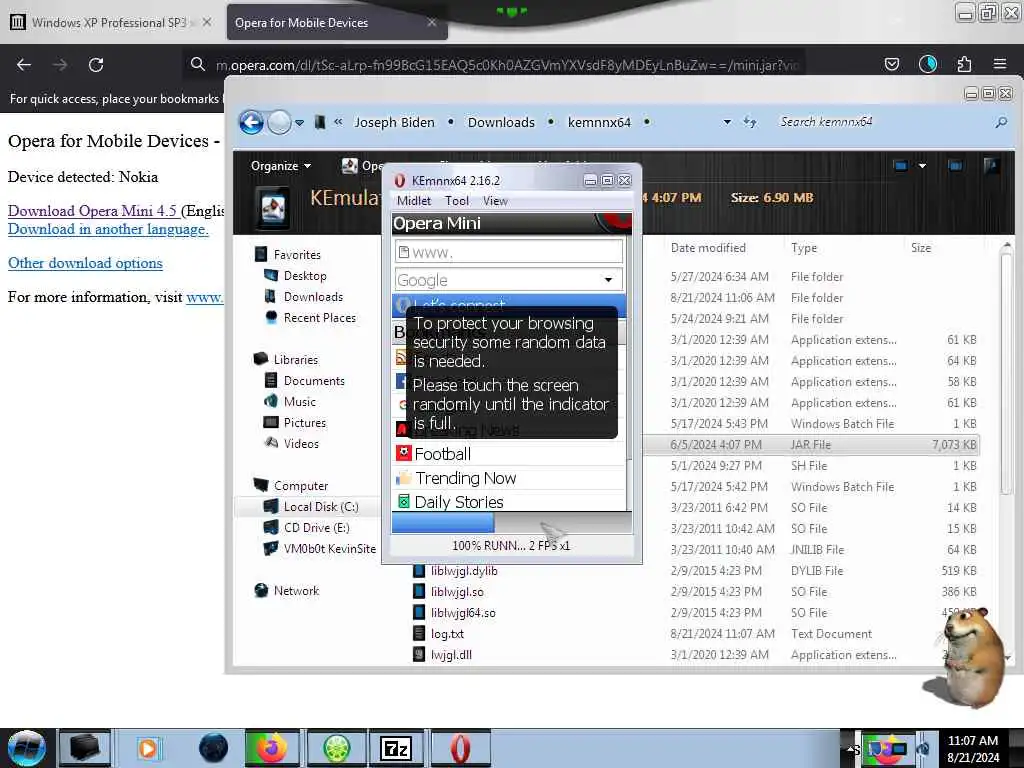
Task: Sort by Date modified column
Action: [x=708, y=248]
